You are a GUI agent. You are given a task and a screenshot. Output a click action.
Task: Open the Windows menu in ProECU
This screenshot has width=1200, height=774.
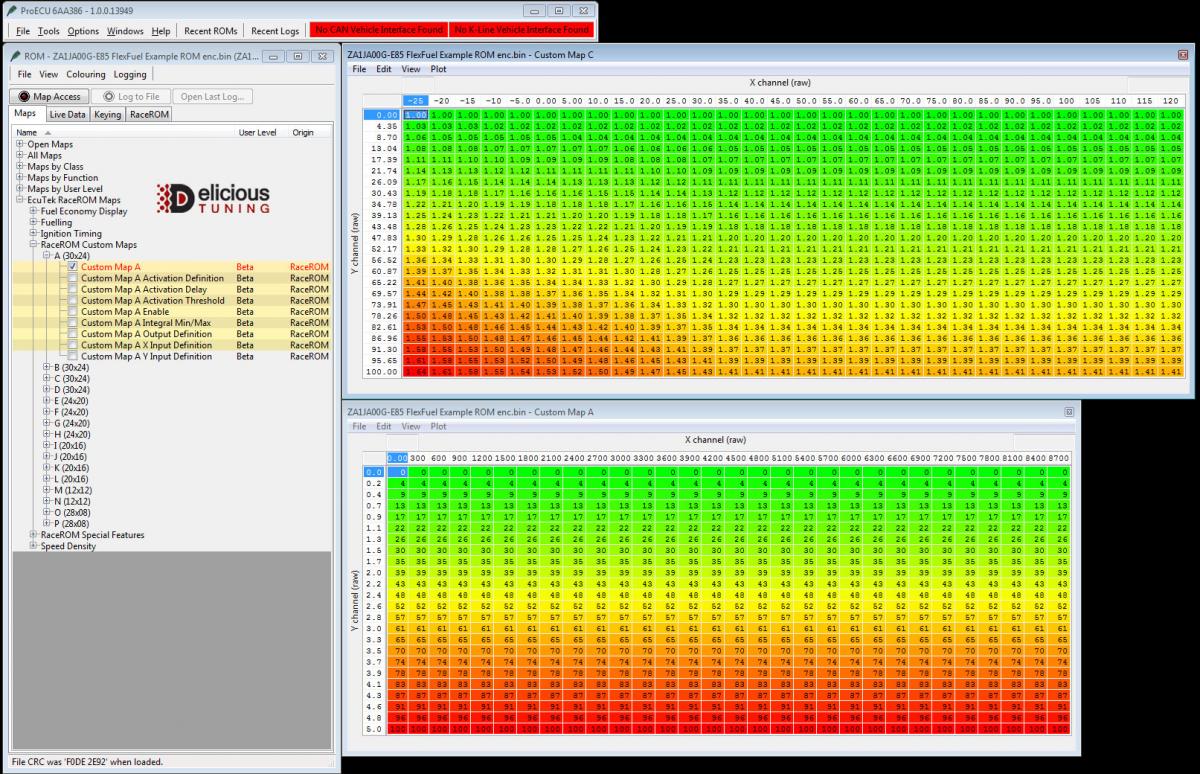(125, 31)
